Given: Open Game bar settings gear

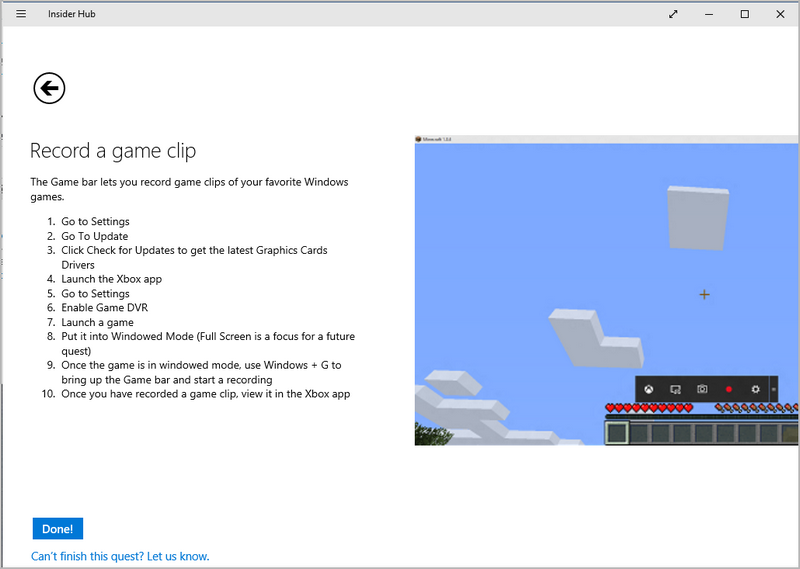Looking at the screenshot, I should click(756, 389).
